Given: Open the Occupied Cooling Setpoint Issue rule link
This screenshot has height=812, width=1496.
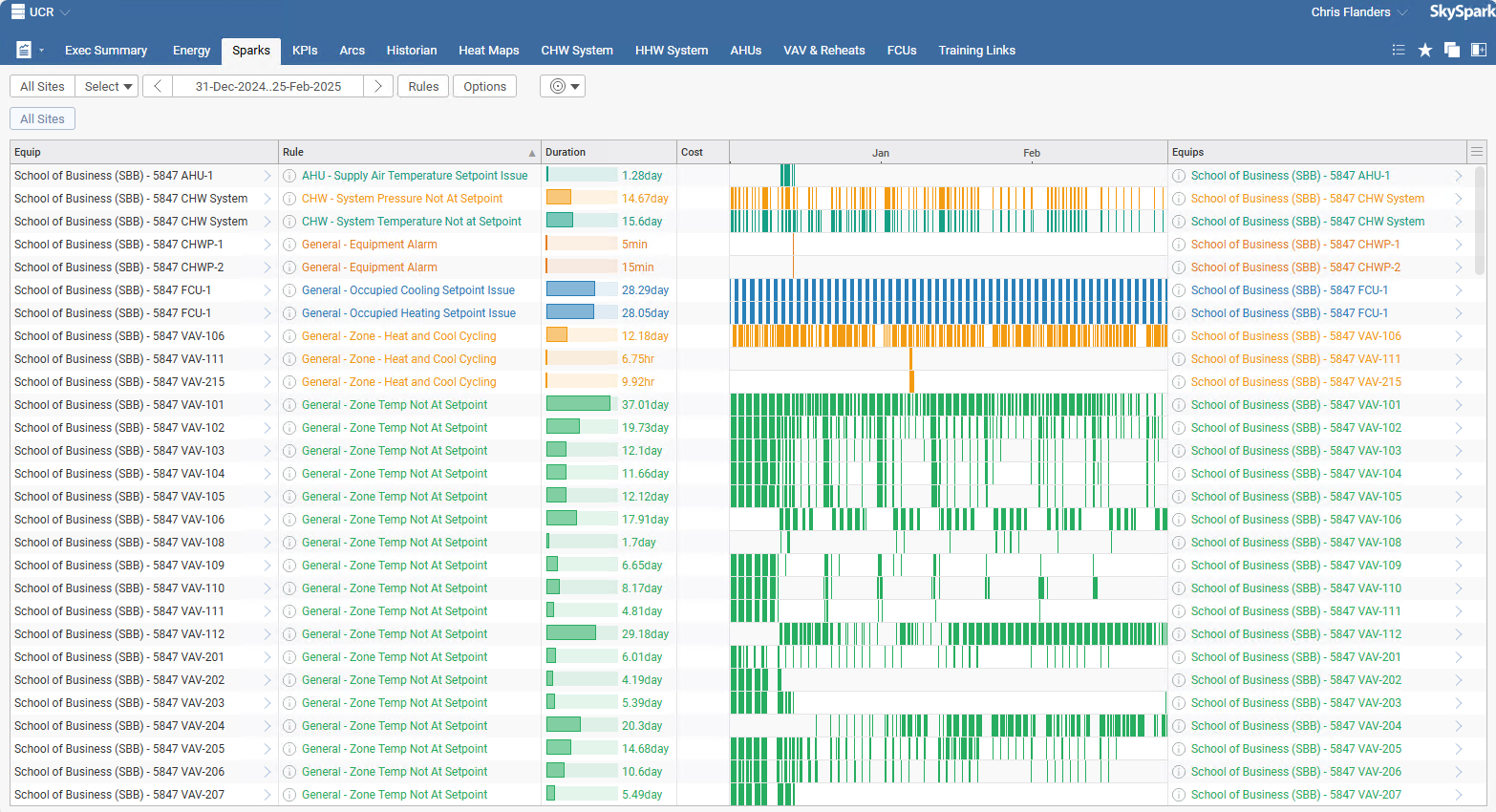Looking at the screenshot, I should 408,290.
